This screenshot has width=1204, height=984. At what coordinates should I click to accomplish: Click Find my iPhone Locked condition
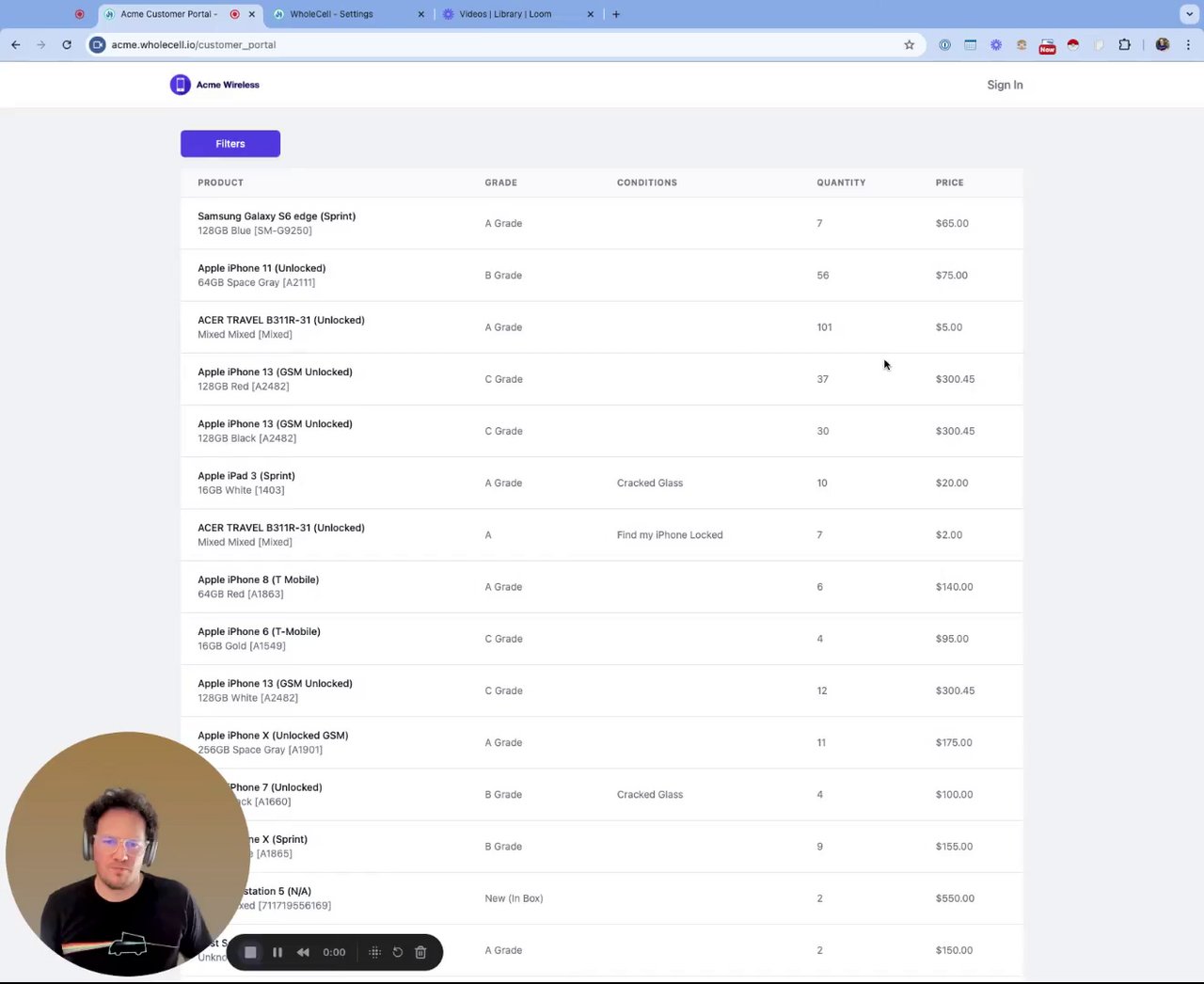coord(670,535)
